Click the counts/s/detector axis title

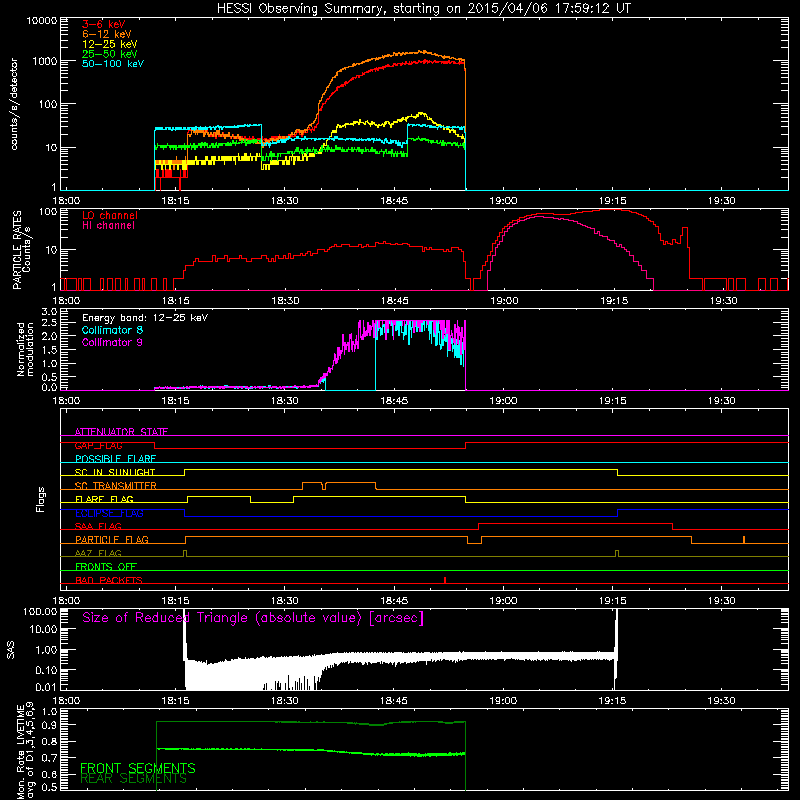click(x=14, y=104)
